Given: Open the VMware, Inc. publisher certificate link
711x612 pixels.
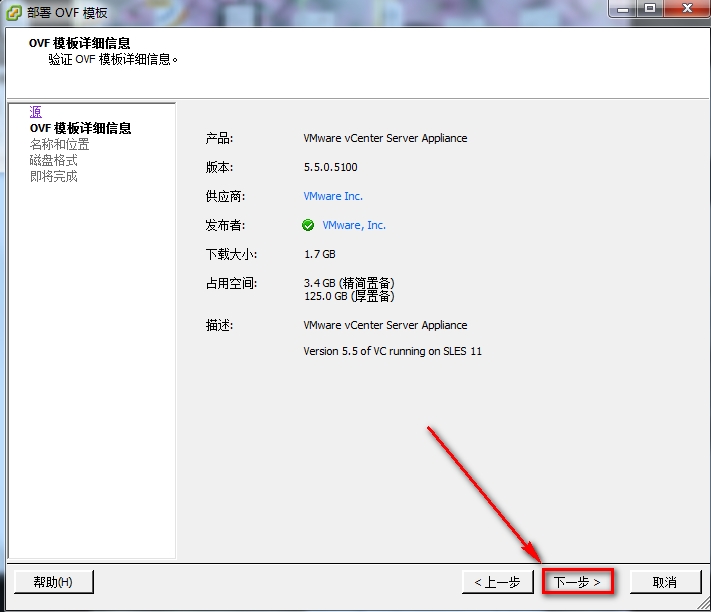Looking at the screenshot, I should point(354,225).
